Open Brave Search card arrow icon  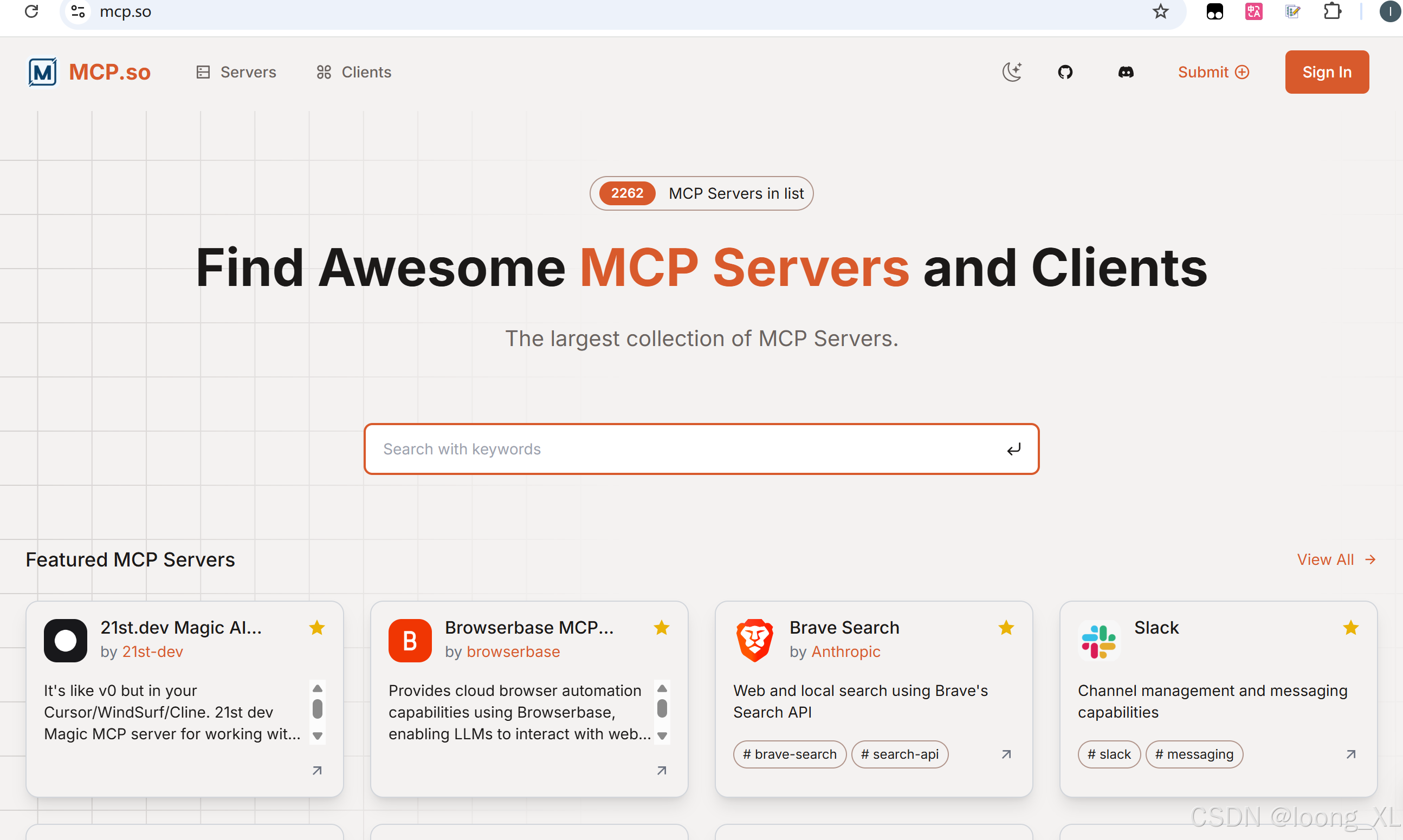(x=1006, y=754)
